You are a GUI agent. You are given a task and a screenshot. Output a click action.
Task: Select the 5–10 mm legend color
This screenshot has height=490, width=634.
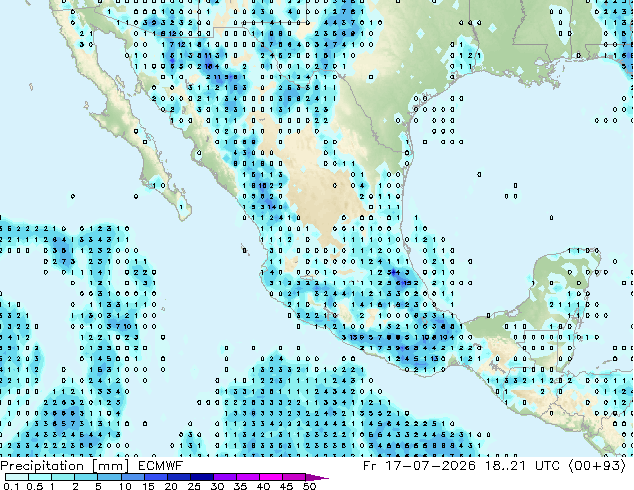[x=109, y=477]
